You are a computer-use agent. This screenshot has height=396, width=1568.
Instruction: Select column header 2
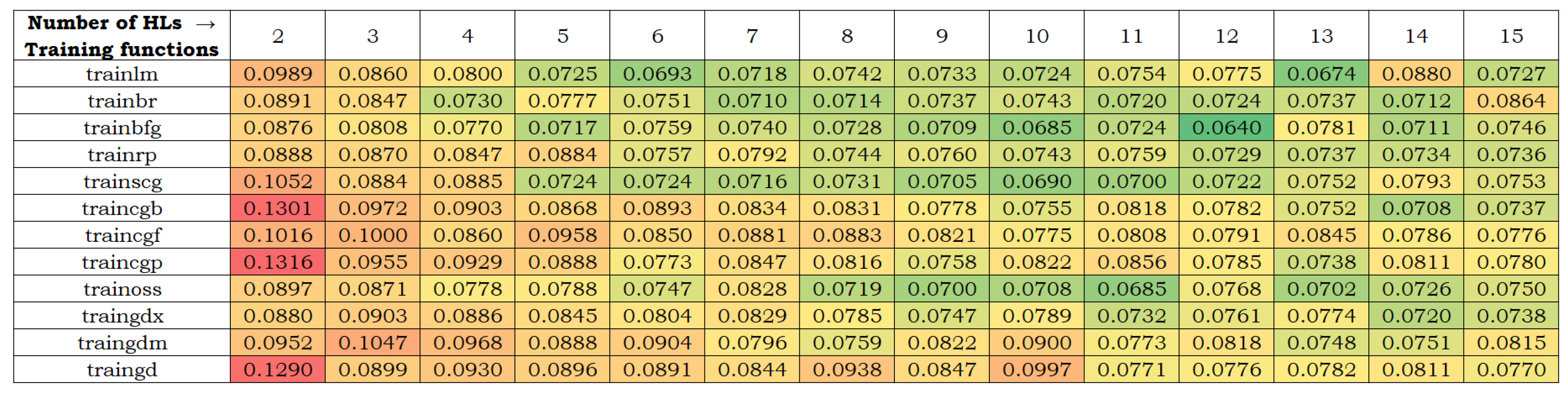pos(277,36)
